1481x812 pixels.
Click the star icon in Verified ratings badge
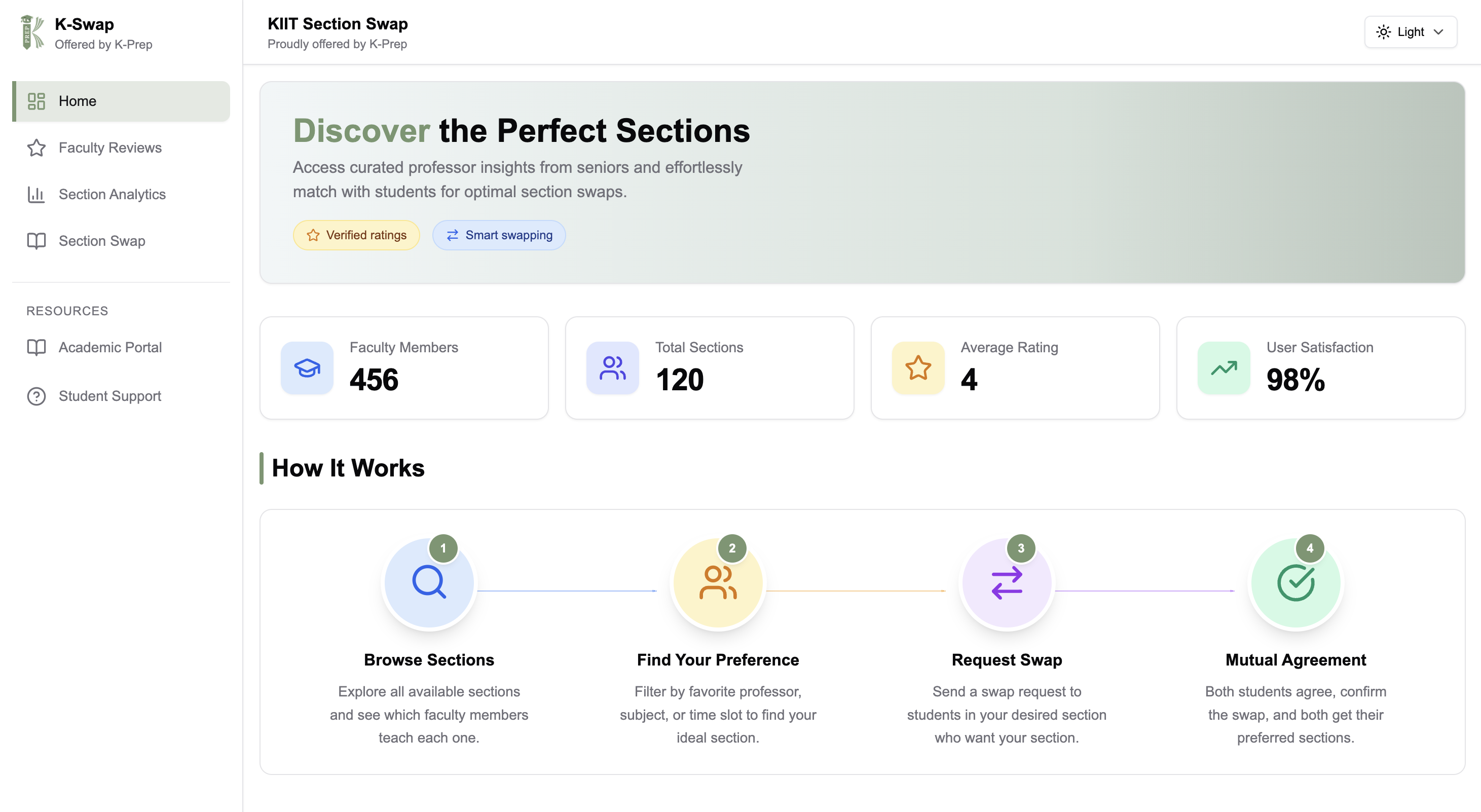313,235
